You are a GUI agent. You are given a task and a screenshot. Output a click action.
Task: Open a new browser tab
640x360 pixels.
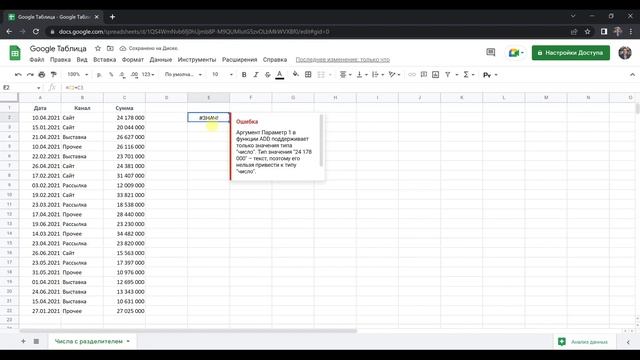click(x=112, y=17)
